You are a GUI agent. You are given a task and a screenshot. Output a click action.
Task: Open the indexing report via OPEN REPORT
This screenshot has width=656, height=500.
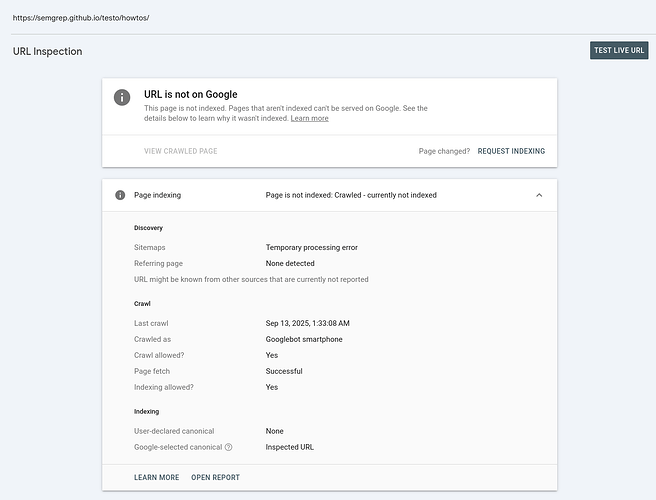[215, 477]
